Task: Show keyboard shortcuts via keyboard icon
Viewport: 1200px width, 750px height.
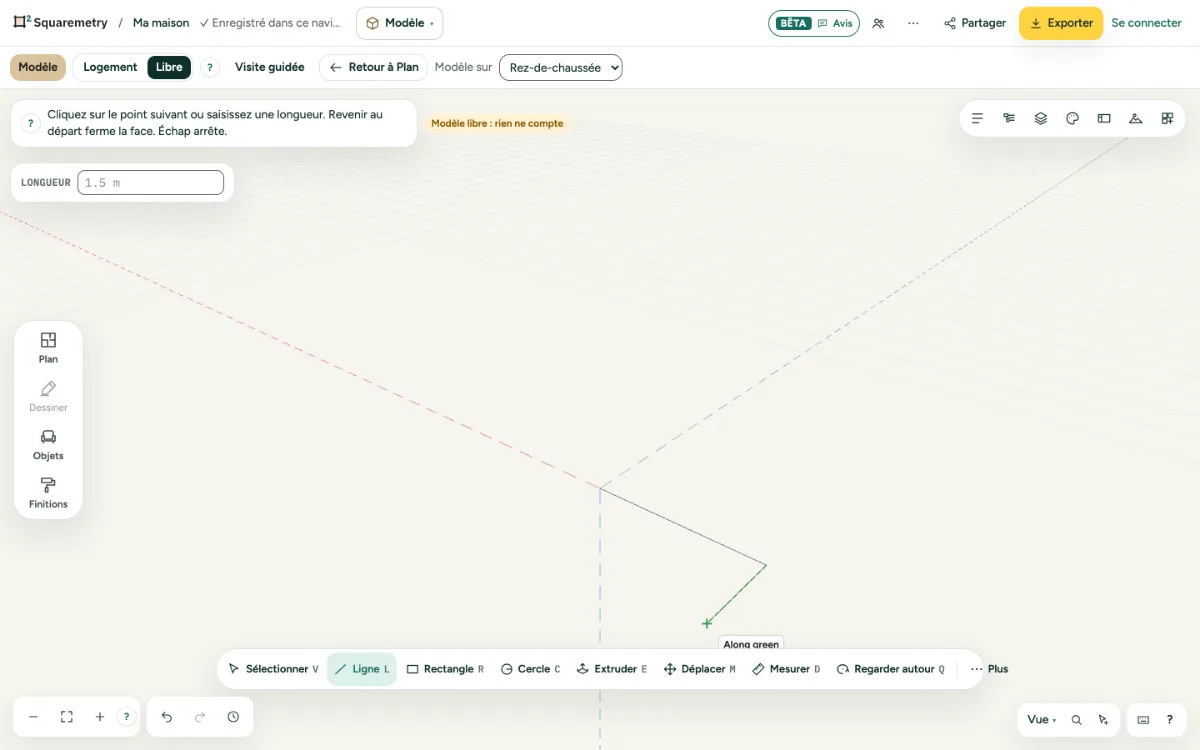Action: point(1143,719)
